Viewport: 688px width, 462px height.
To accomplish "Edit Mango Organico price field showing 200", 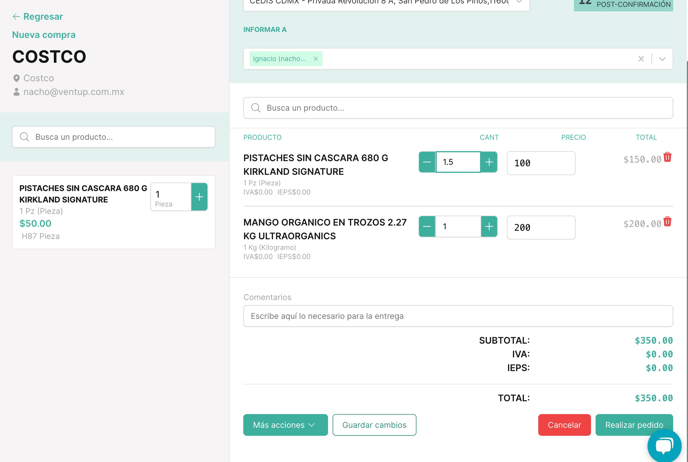I will (x=541, y=228).
